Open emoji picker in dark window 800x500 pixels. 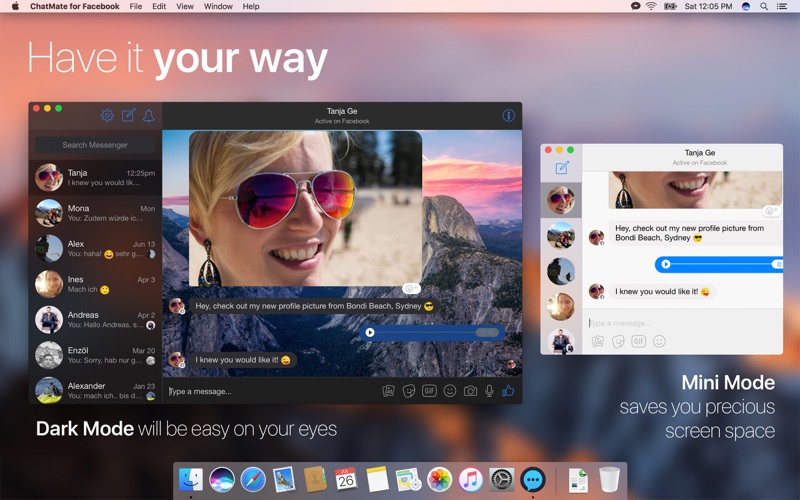(449, 391)
